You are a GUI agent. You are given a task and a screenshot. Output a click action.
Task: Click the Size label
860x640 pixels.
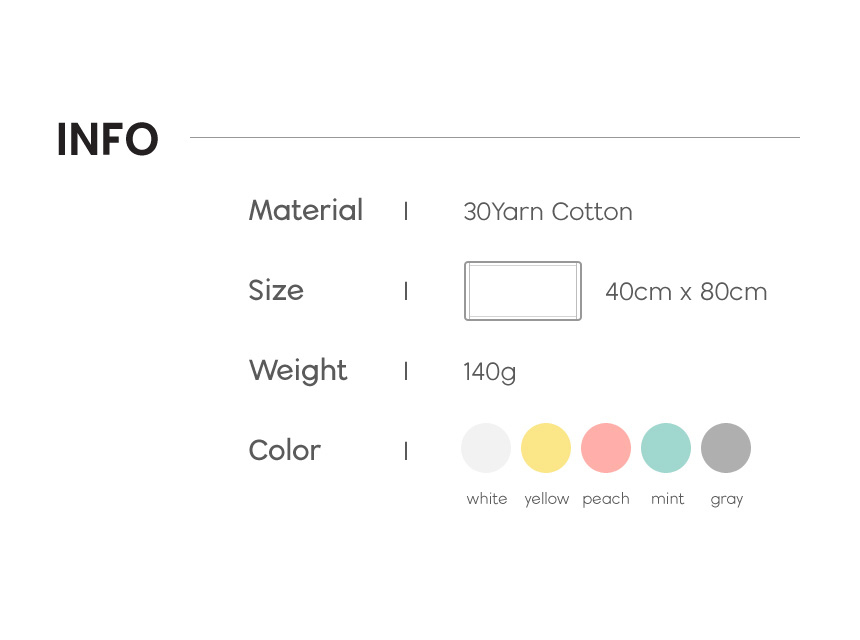276,291
